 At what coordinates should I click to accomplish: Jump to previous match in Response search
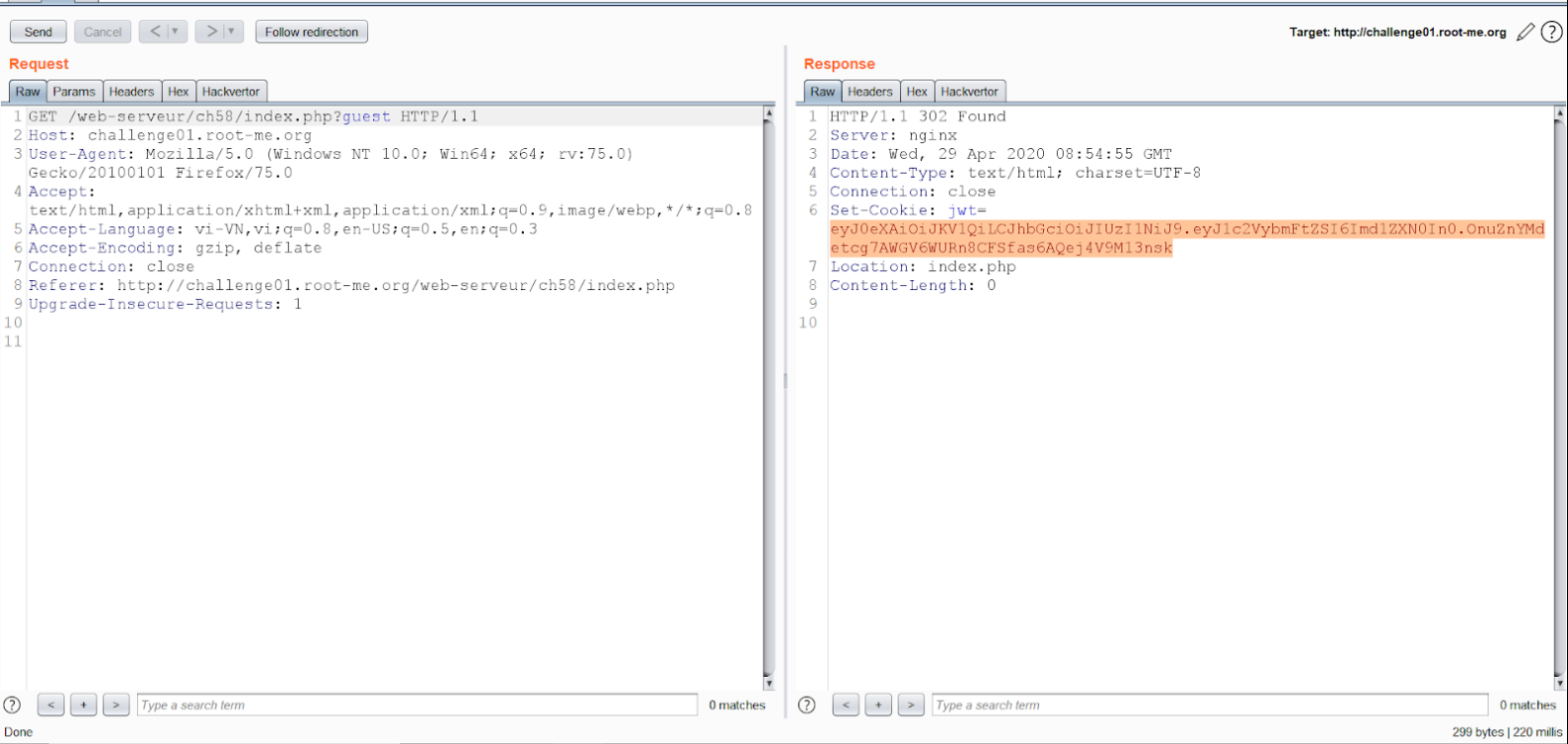point(845,705)
